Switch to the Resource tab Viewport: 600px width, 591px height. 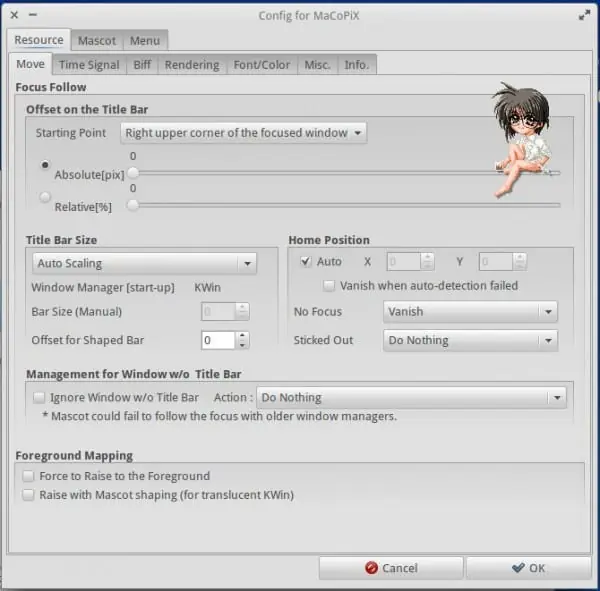(39, 40)
